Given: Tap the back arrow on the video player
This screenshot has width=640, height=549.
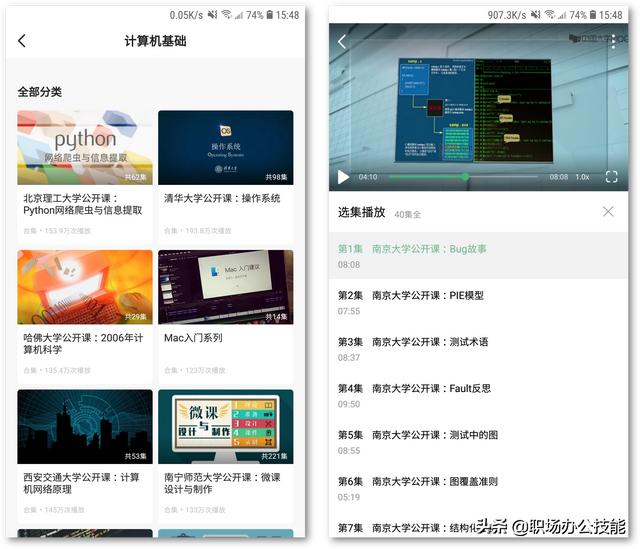Looking at the screenshot, I should point(342,41).
